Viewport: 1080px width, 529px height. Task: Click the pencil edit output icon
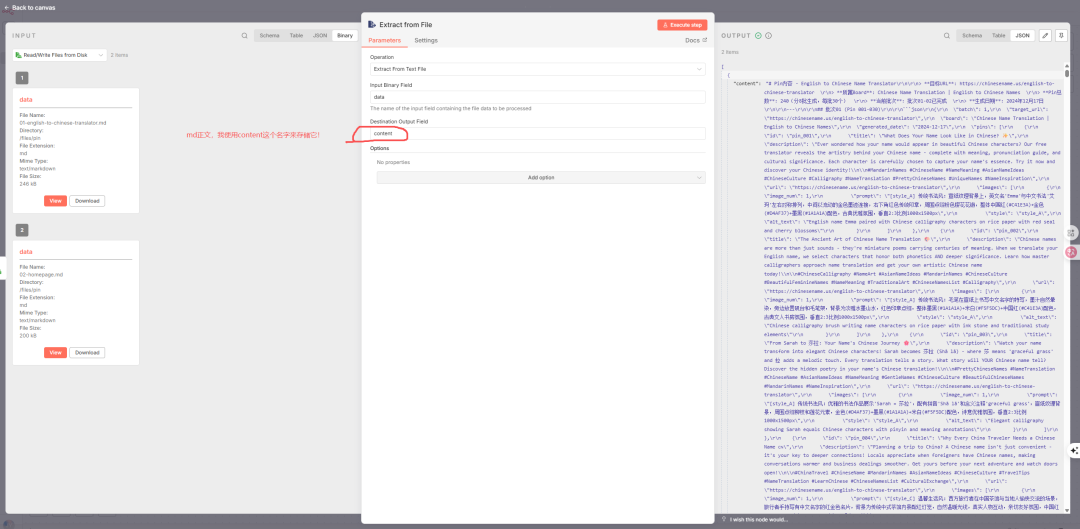click(1046, 35)
